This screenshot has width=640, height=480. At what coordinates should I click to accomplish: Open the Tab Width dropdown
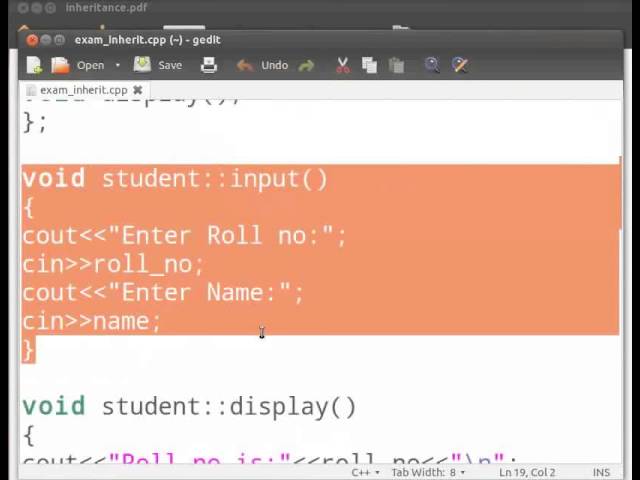[428, 472]
